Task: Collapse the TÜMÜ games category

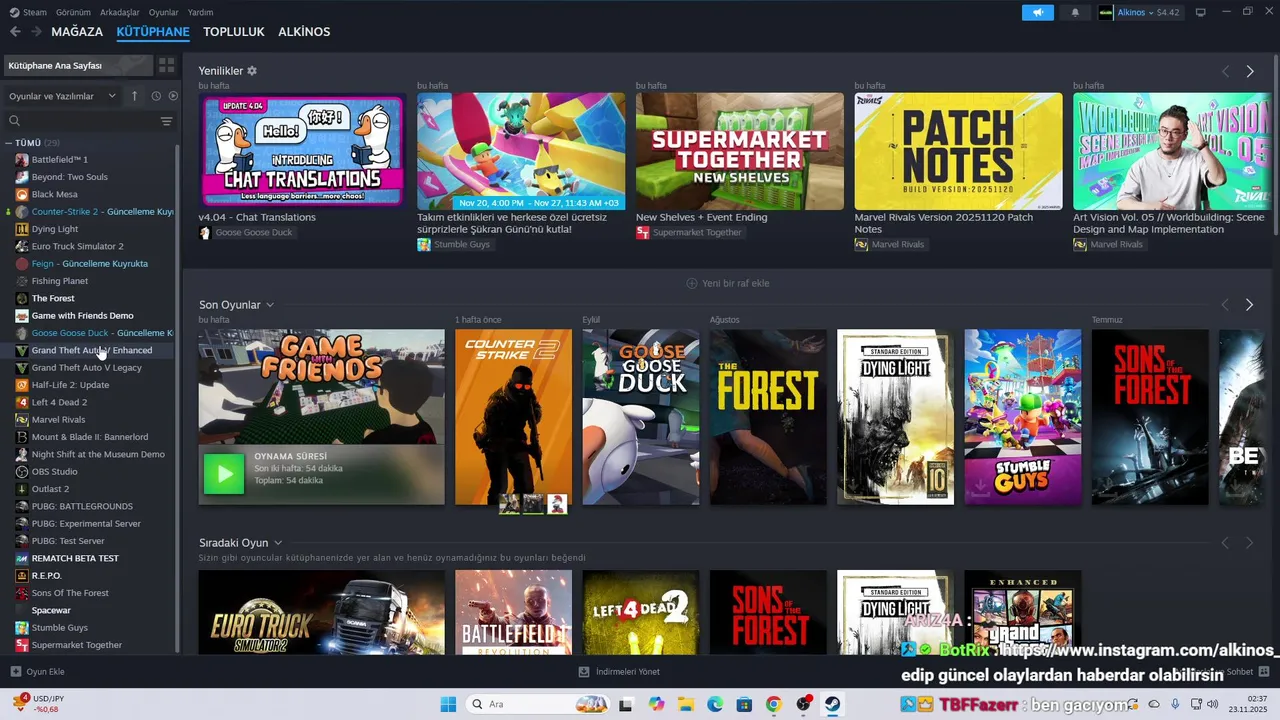Action: [9, 143]
